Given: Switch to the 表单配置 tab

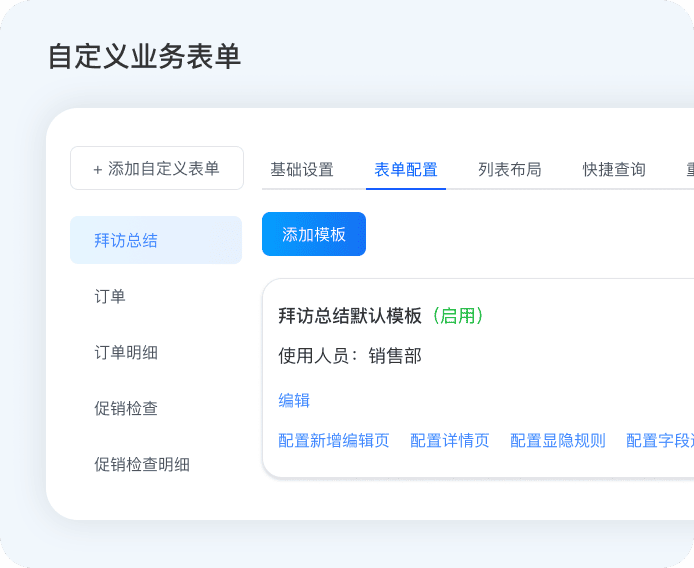Looking at the screenshot, I should pyautogui.click(x=406, y=169).
